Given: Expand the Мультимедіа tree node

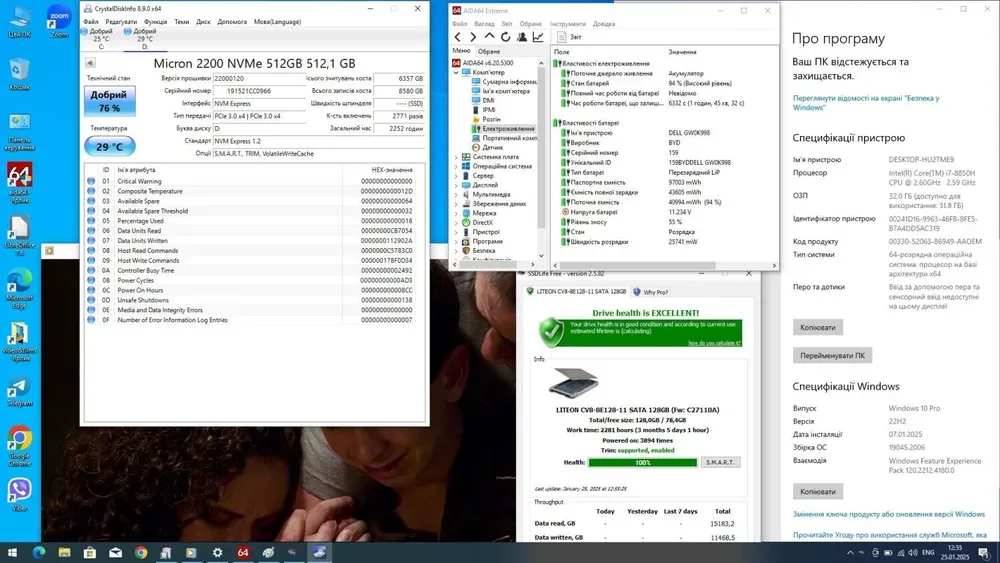Looking at the screenshot, I should pos(456,194).
